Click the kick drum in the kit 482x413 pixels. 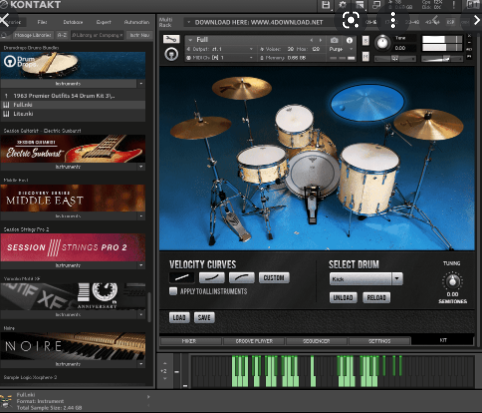313,175
